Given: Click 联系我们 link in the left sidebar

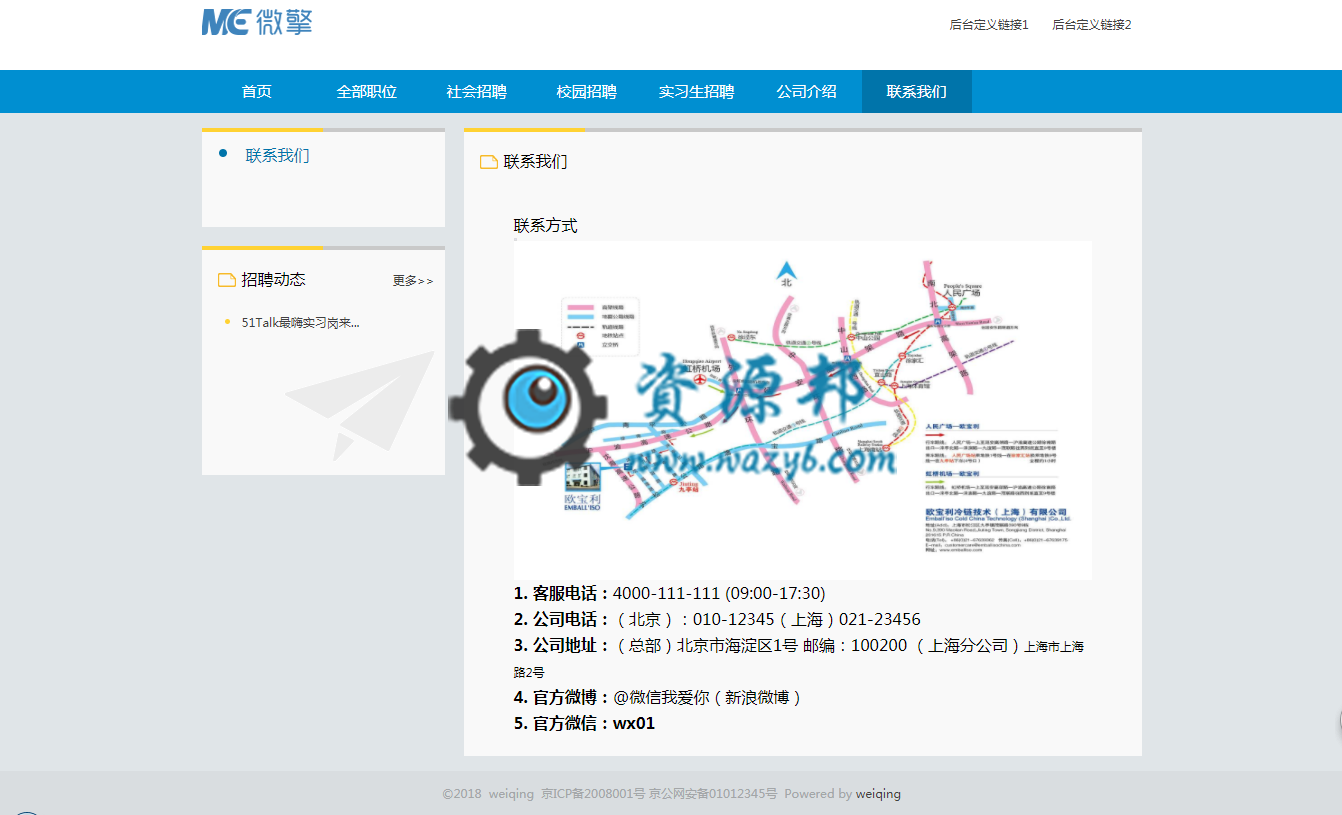Looking at the screenshot, I should click(x=278, y=156).
